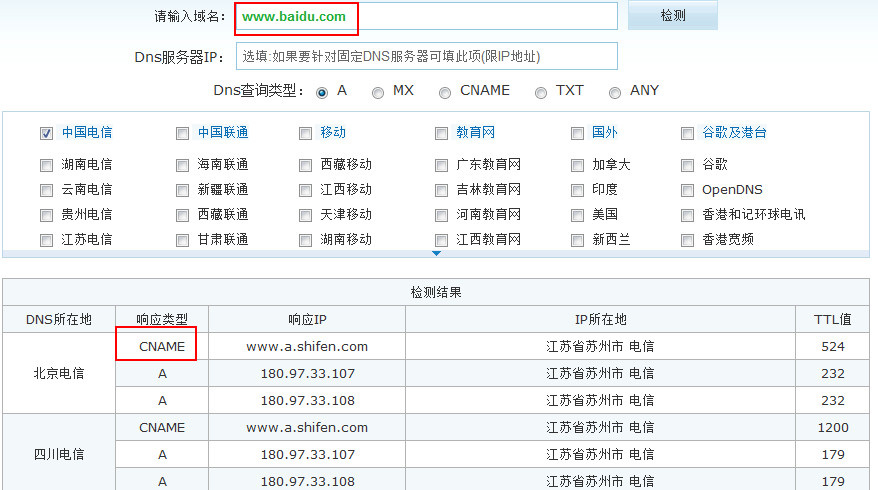Viewport: 878px width, 490px height.
Task: Enable the 印度 checkbox
Action: click(577, 190)
